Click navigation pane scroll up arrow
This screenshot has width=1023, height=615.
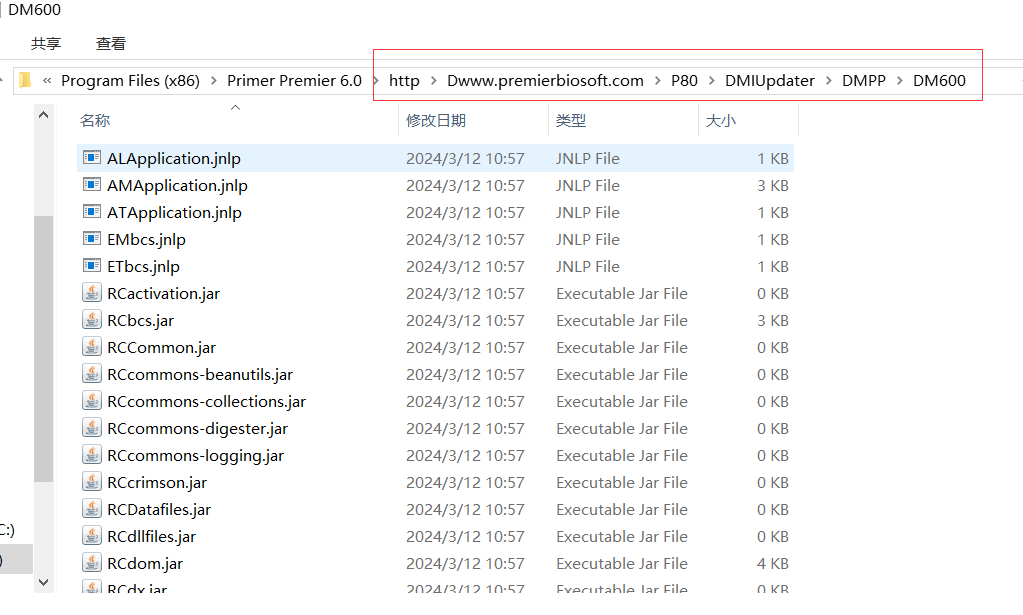click(x=44, y=115)
